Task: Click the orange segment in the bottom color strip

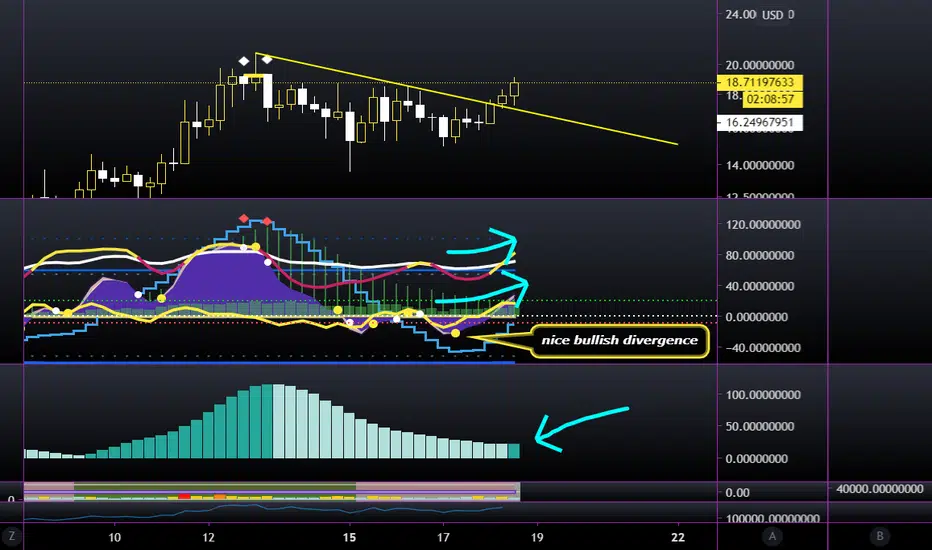Action: pyautogui.click(x=220, y=496)
